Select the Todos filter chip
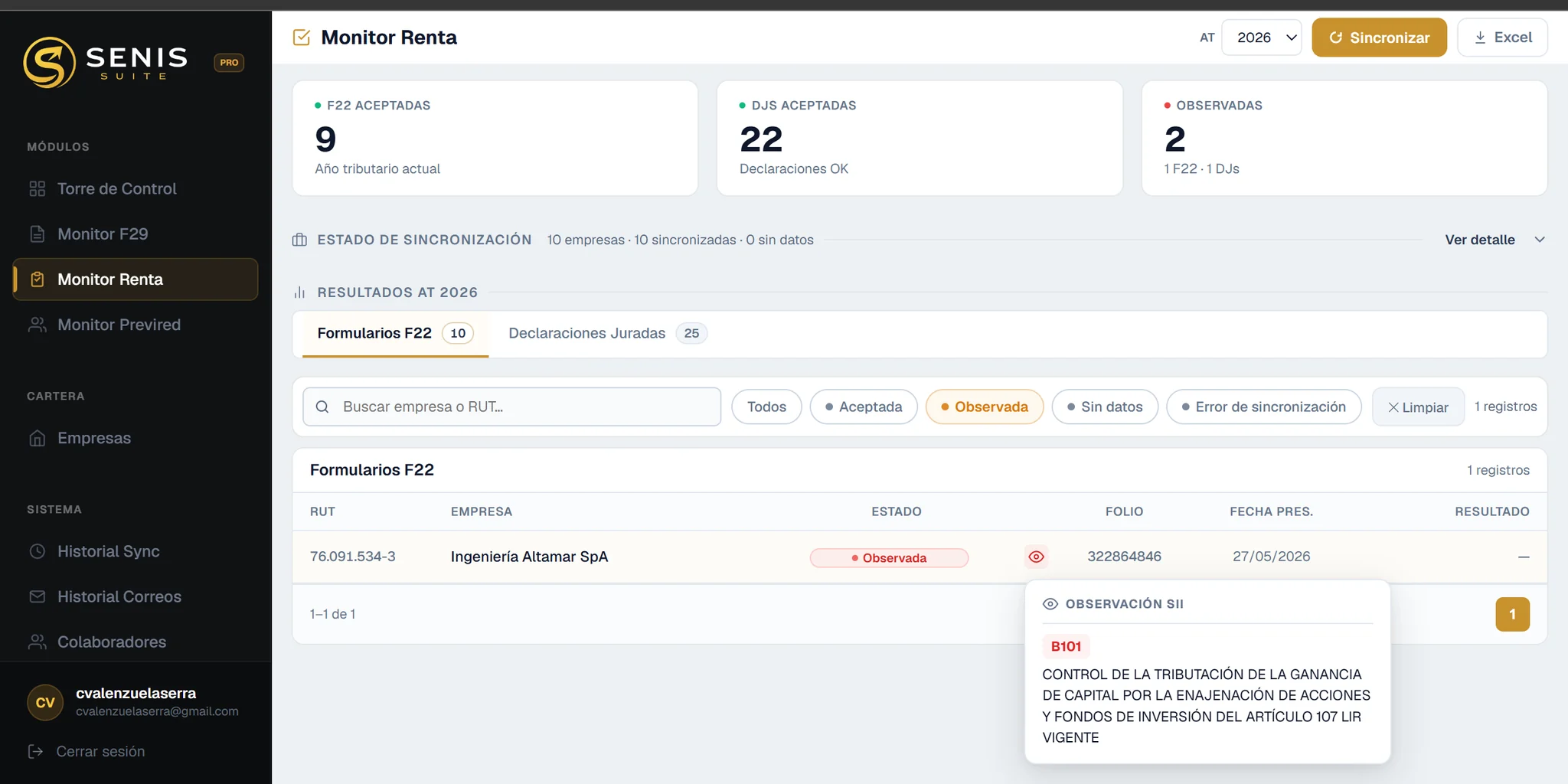The height and width of the screenshot is (784, 1568). (x=766, y=407)
